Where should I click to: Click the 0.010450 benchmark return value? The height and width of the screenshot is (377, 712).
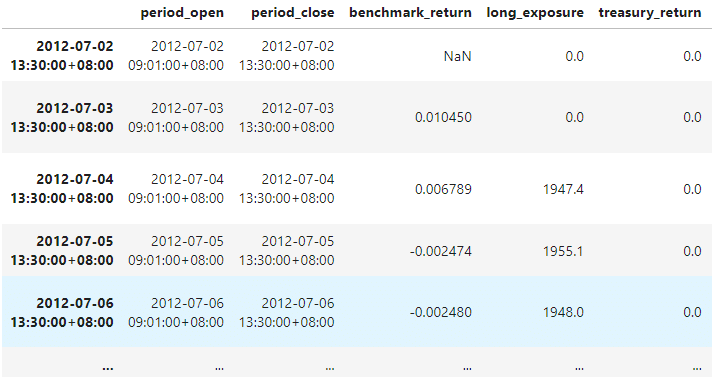443,118
